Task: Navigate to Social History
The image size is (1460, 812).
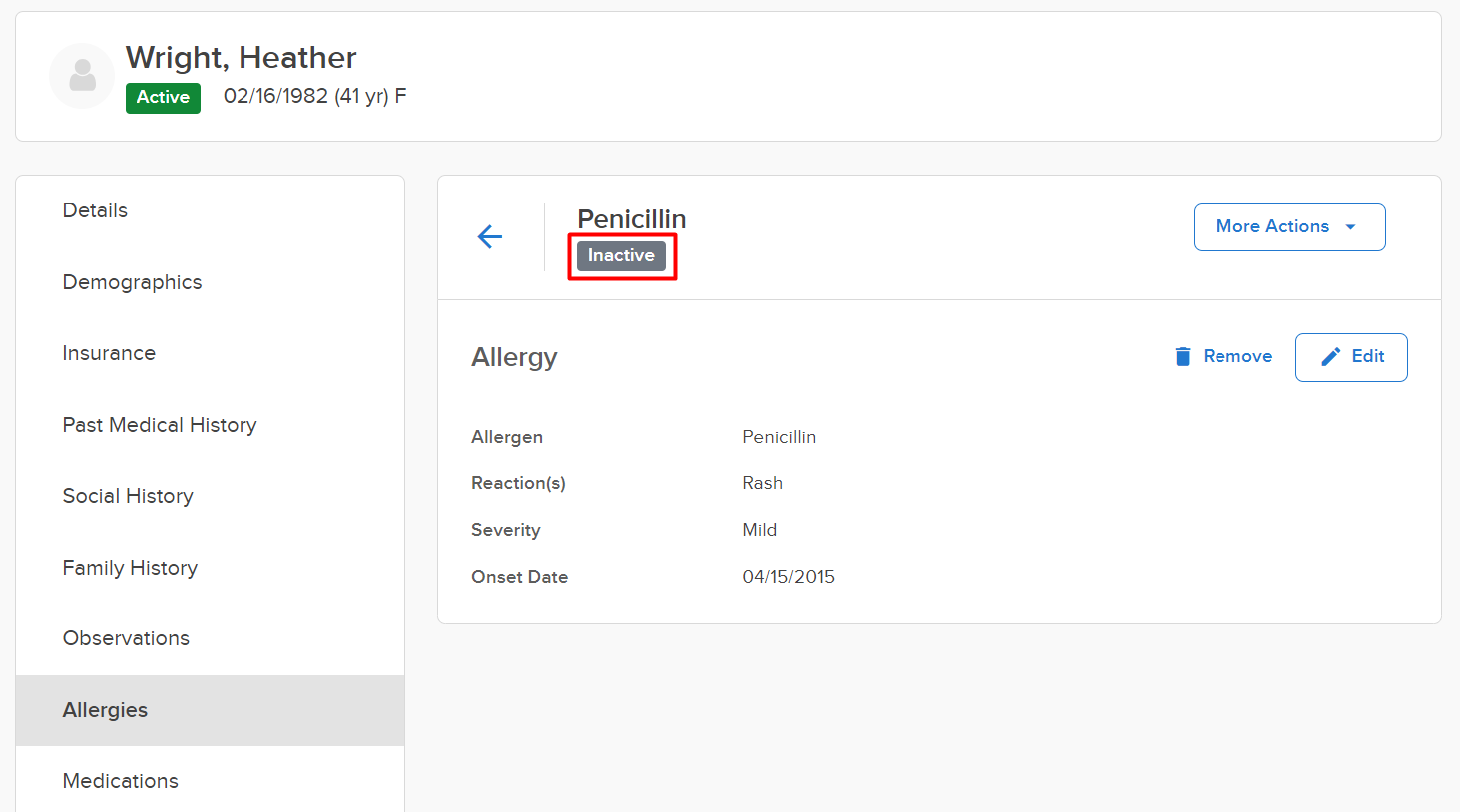Action: pos(128,496)
